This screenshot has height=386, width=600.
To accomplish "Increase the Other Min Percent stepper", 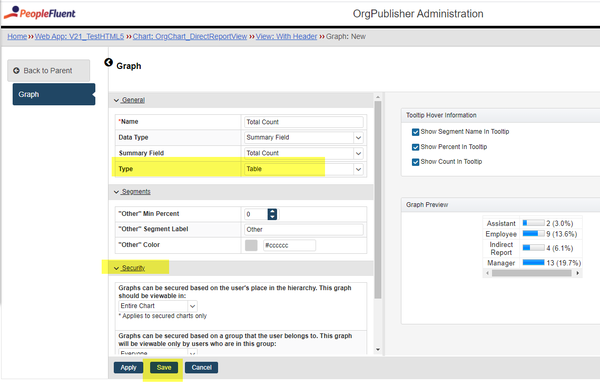I will pos(272,211).
